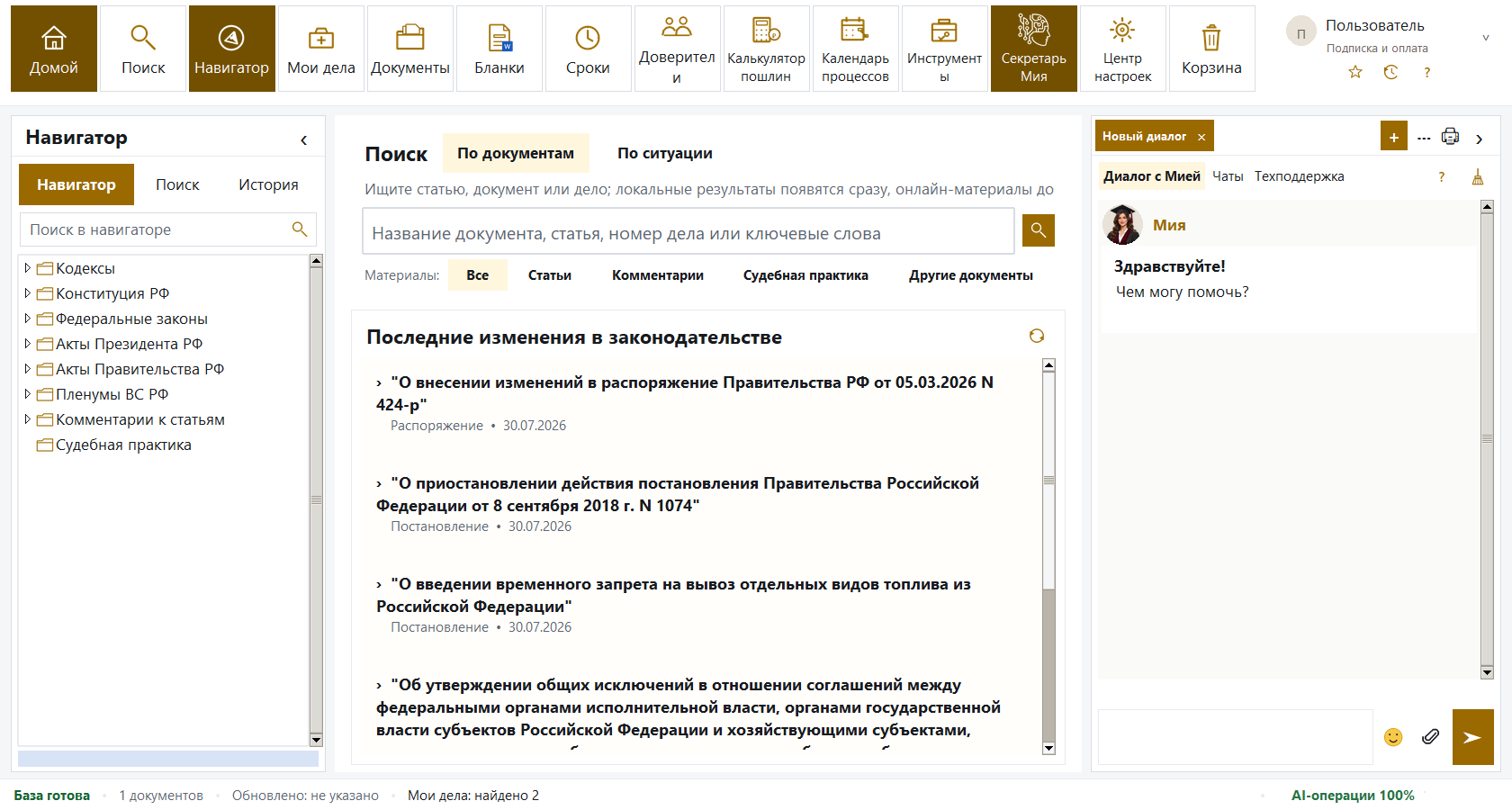Viewport: 1512px width, 810px height.
Task: Expand Акты Президента РФ node
Action: 28,344
